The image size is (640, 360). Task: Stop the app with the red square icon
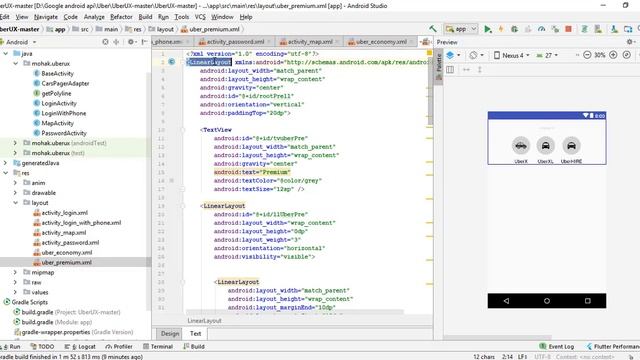[x=568, y=29]
